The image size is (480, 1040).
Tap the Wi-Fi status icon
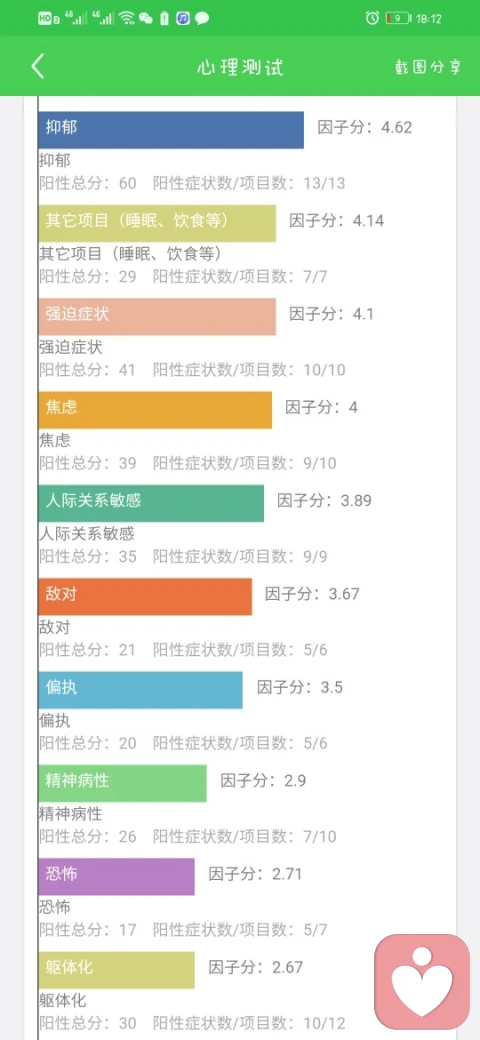127,18
